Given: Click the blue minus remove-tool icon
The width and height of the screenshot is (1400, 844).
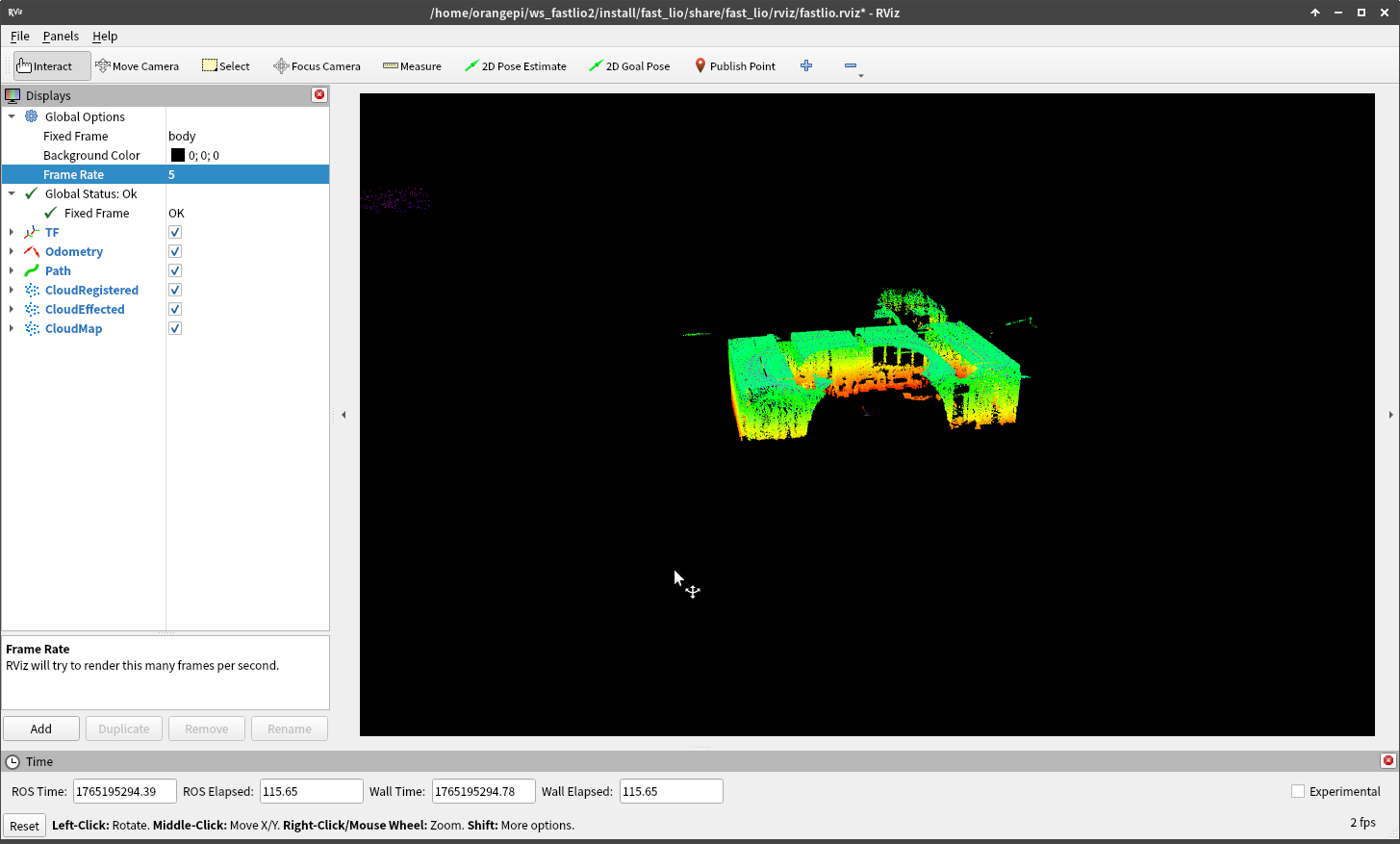Looking at the screenshot, I should [x=851, y=65].
